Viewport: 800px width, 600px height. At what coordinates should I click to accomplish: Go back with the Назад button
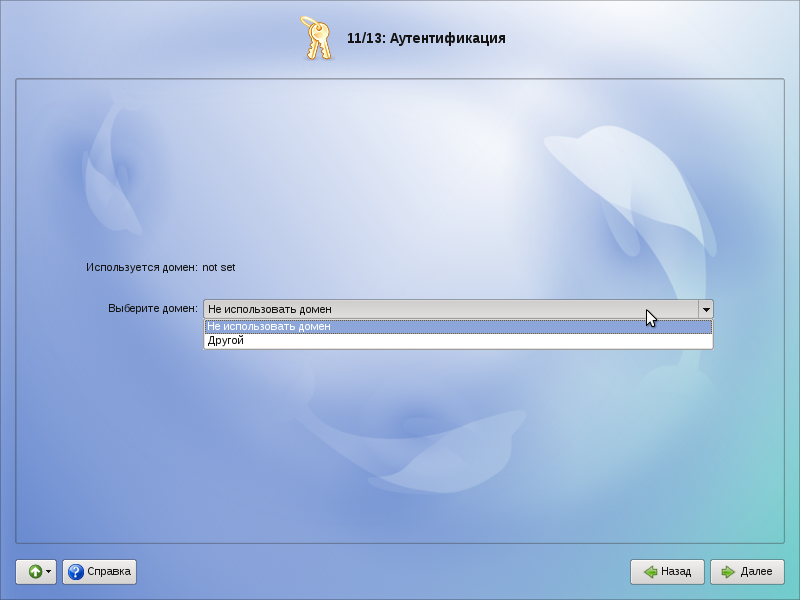667,572
